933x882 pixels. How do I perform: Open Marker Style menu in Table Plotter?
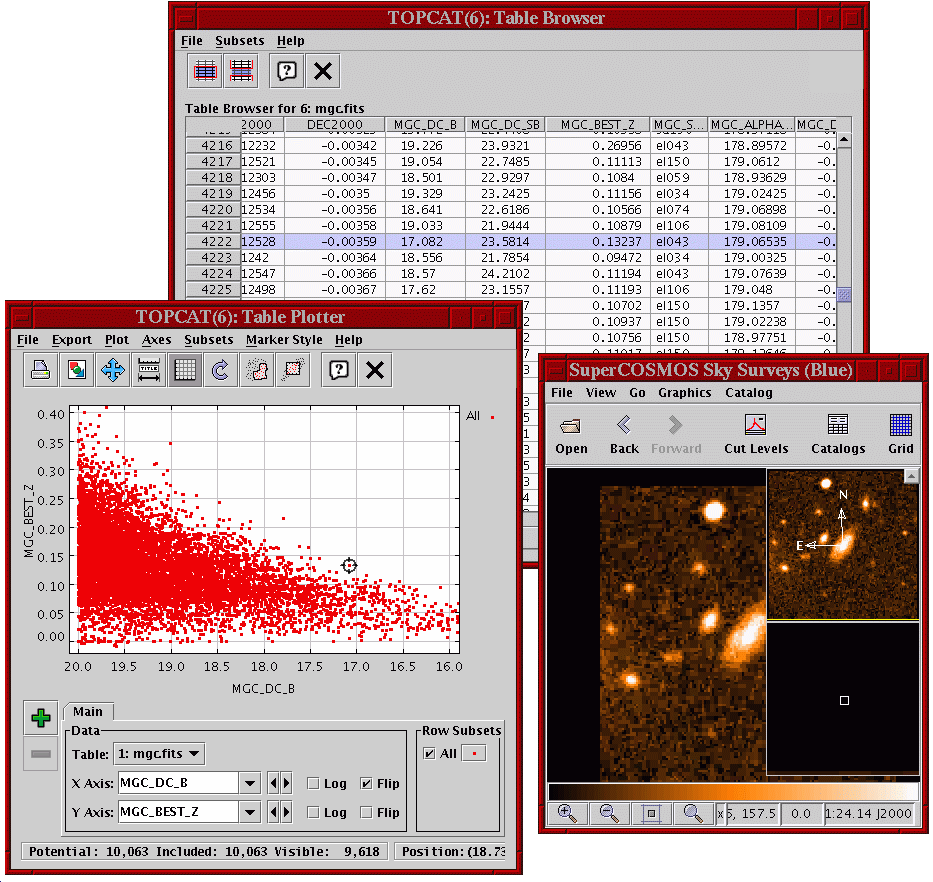point(284,340)
